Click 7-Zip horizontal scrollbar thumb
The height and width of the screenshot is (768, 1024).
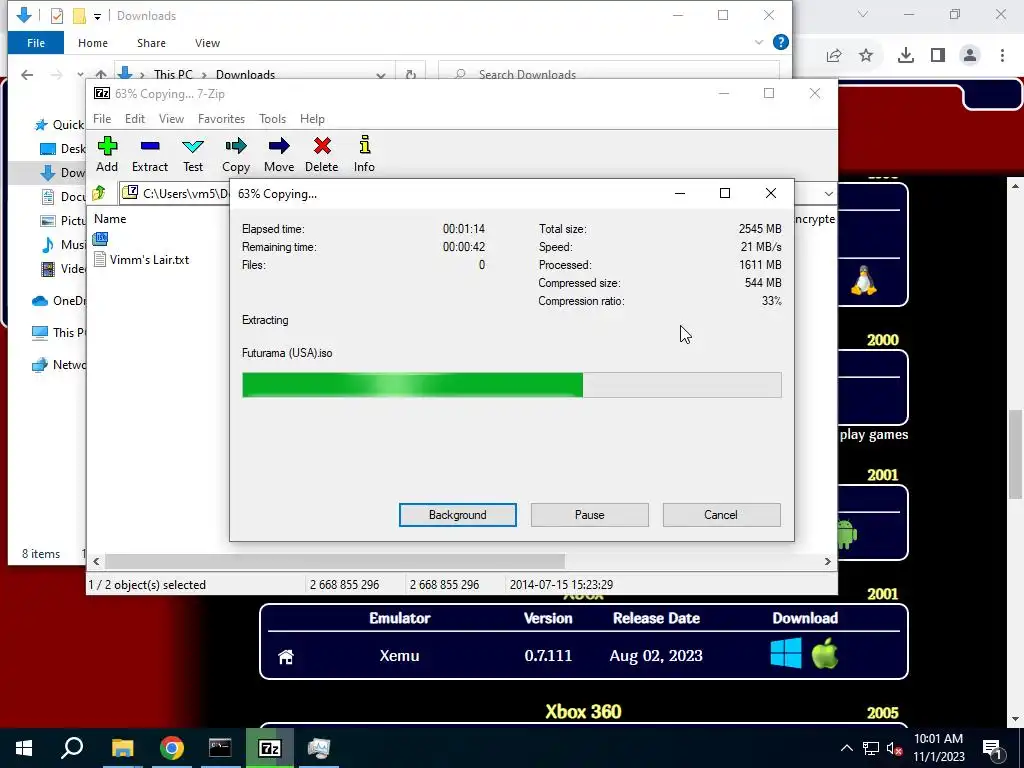335,561
